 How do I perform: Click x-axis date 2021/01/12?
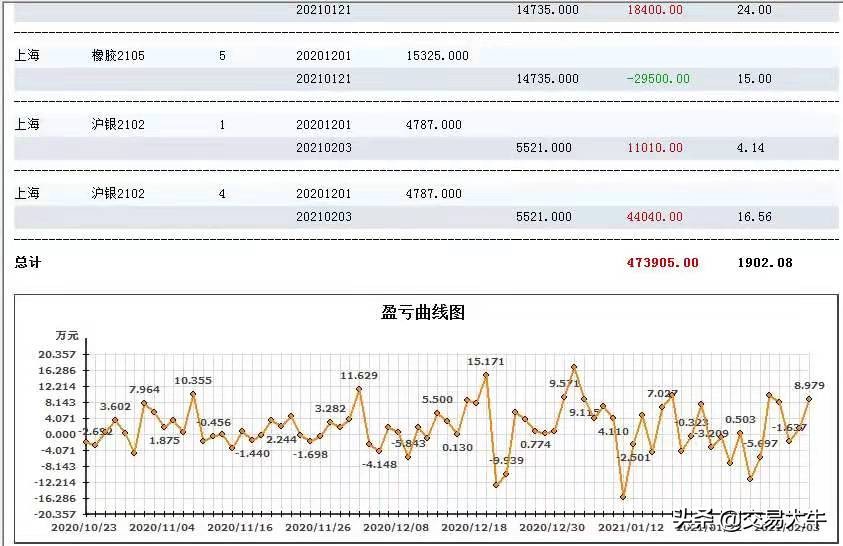coord(631,528)
